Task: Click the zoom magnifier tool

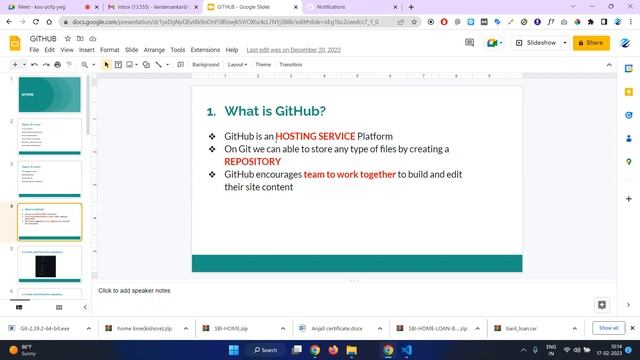Action: tap(84, 64)
